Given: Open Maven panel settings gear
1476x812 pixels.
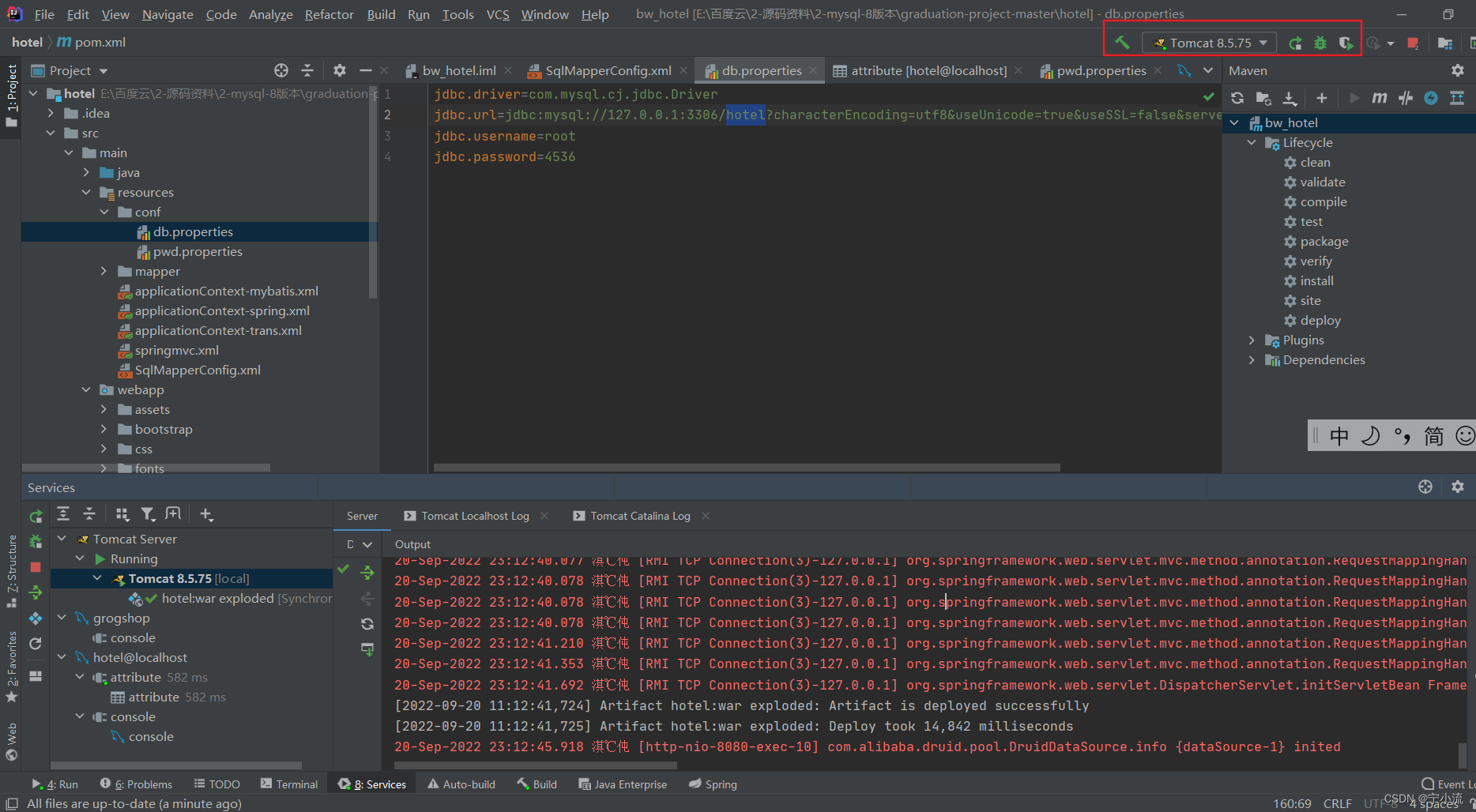Looking at the screenshot, I should (x=1458, y=70).
